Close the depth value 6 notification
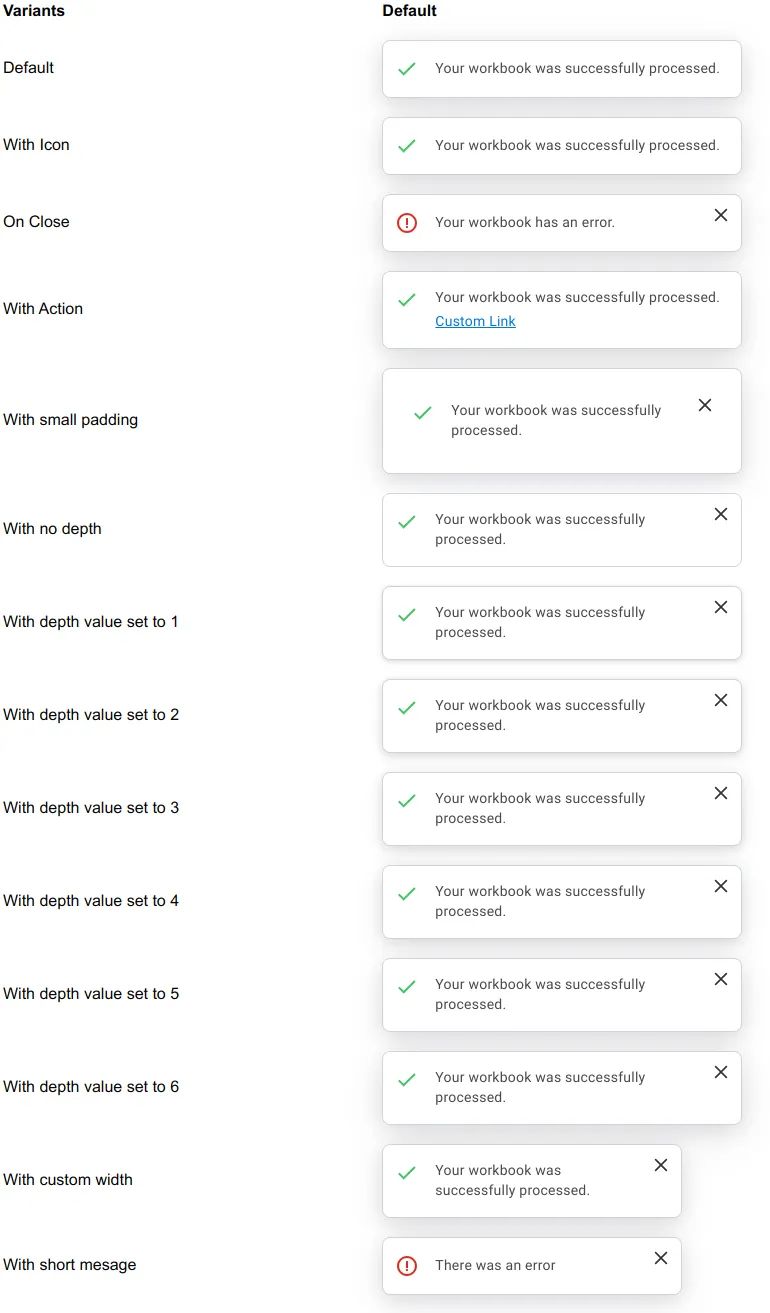770x1313 pixels. [x=721, y=1072]
